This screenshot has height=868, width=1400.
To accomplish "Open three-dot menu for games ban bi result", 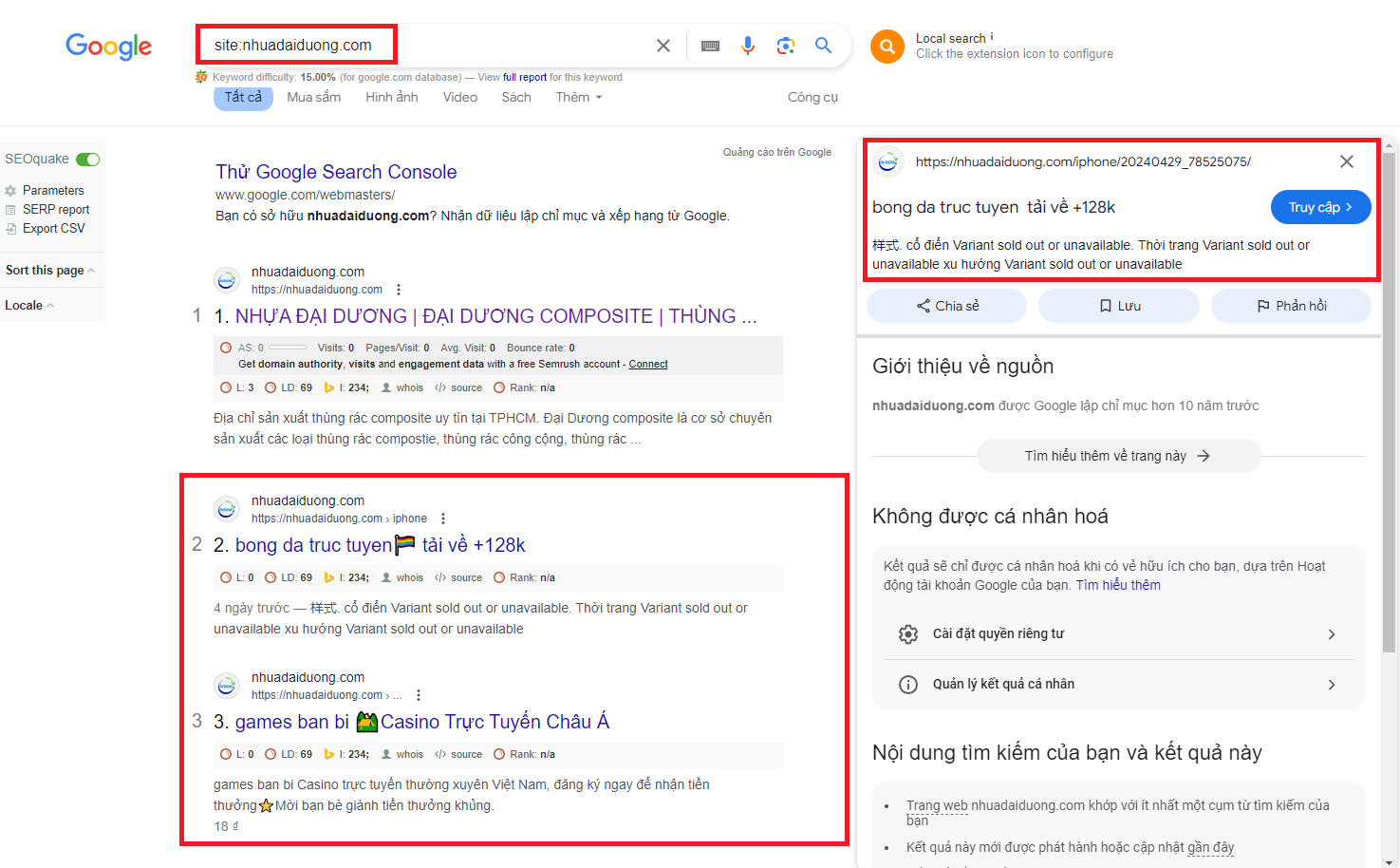I will (419, 695).
